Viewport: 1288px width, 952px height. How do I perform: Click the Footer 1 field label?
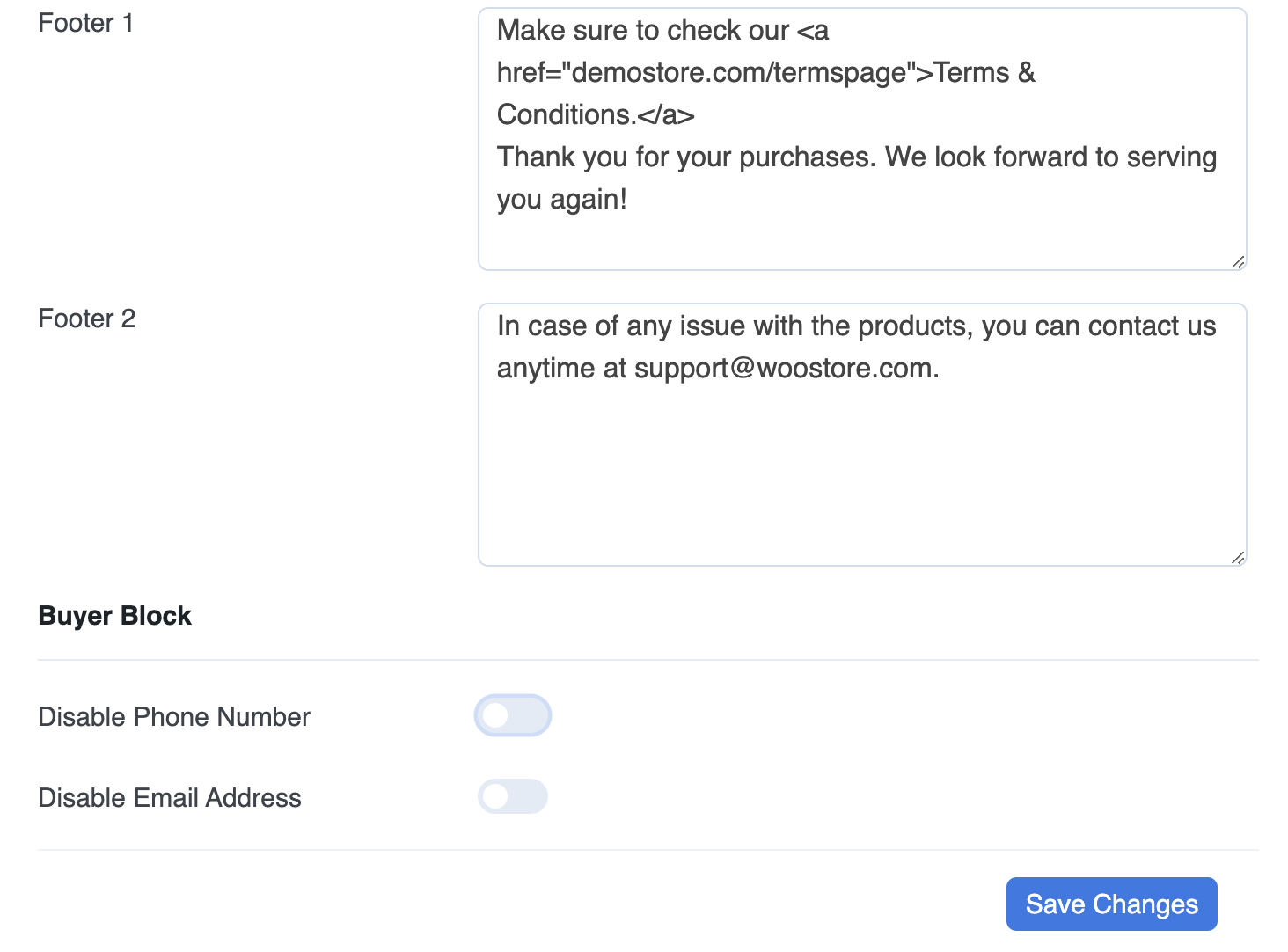pyautogui.click(x=86, y=23)
